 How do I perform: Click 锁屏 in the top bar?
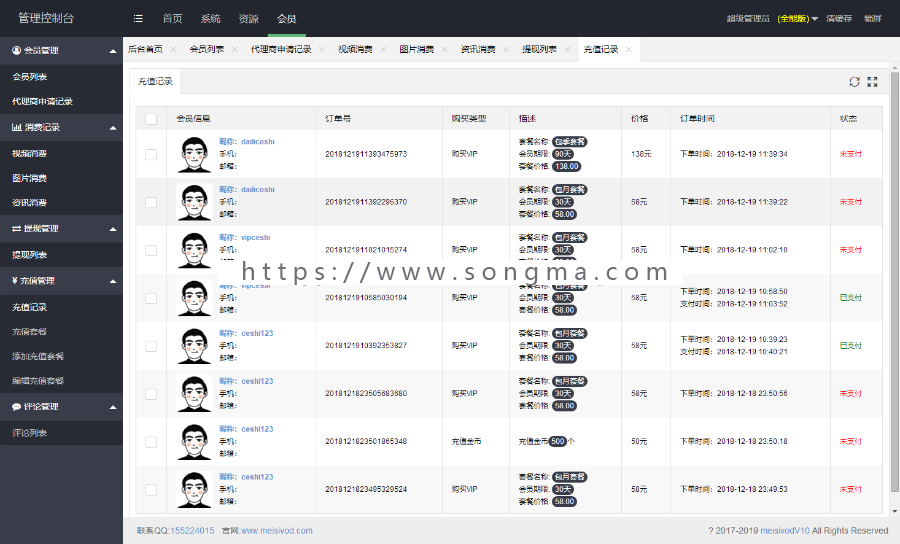[872, 18]
